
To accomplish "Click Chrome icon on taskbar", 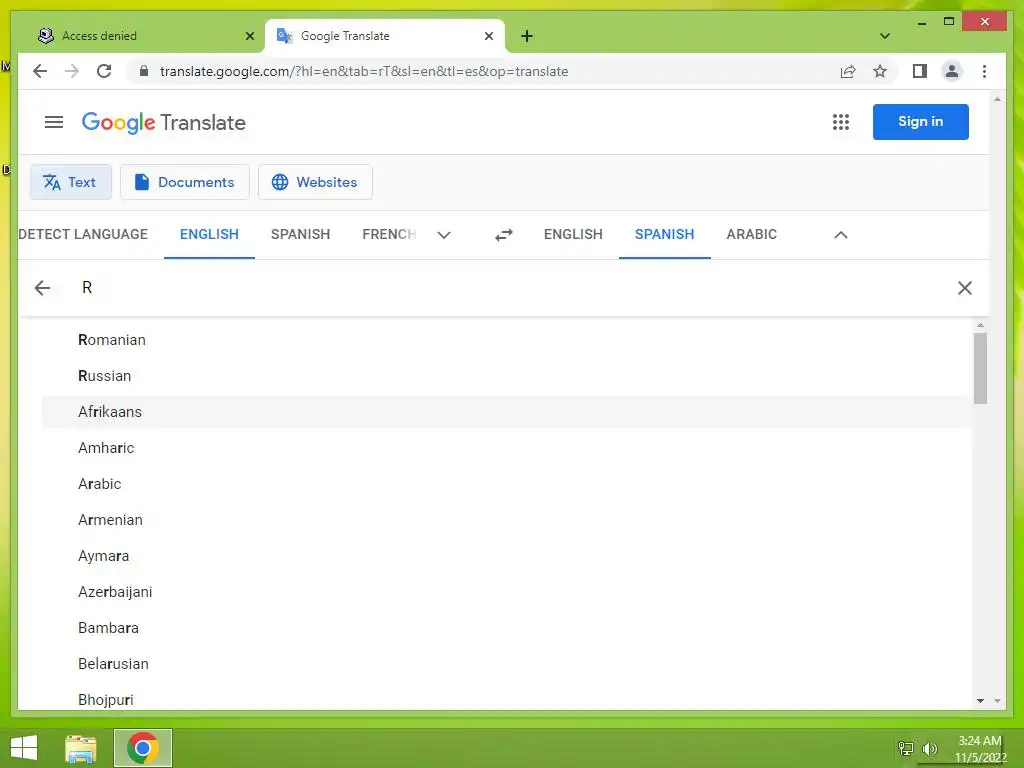I will tap(143, 748).
